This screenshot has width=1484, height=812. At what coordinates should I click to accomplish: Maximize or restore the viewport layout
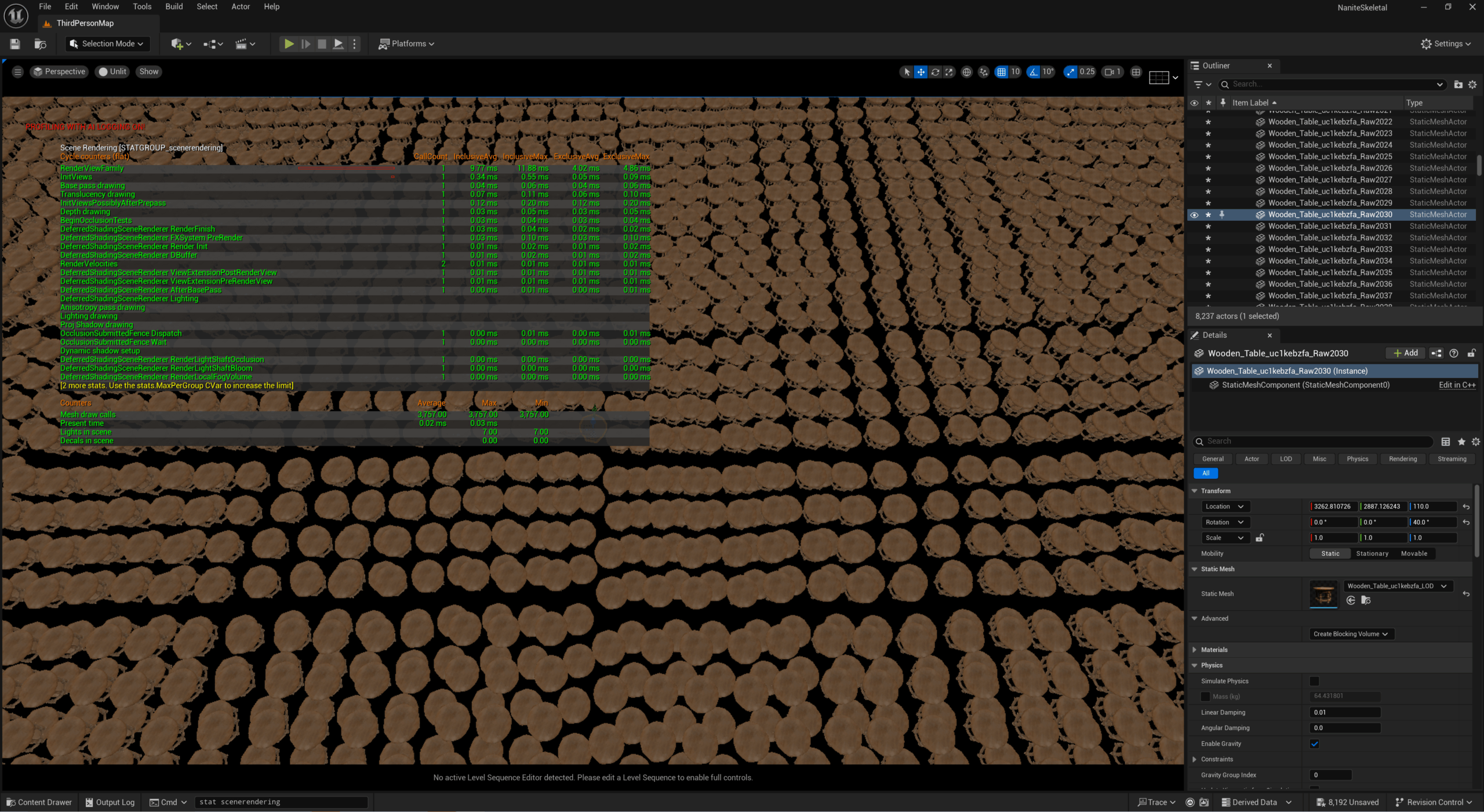(1136, 72)
